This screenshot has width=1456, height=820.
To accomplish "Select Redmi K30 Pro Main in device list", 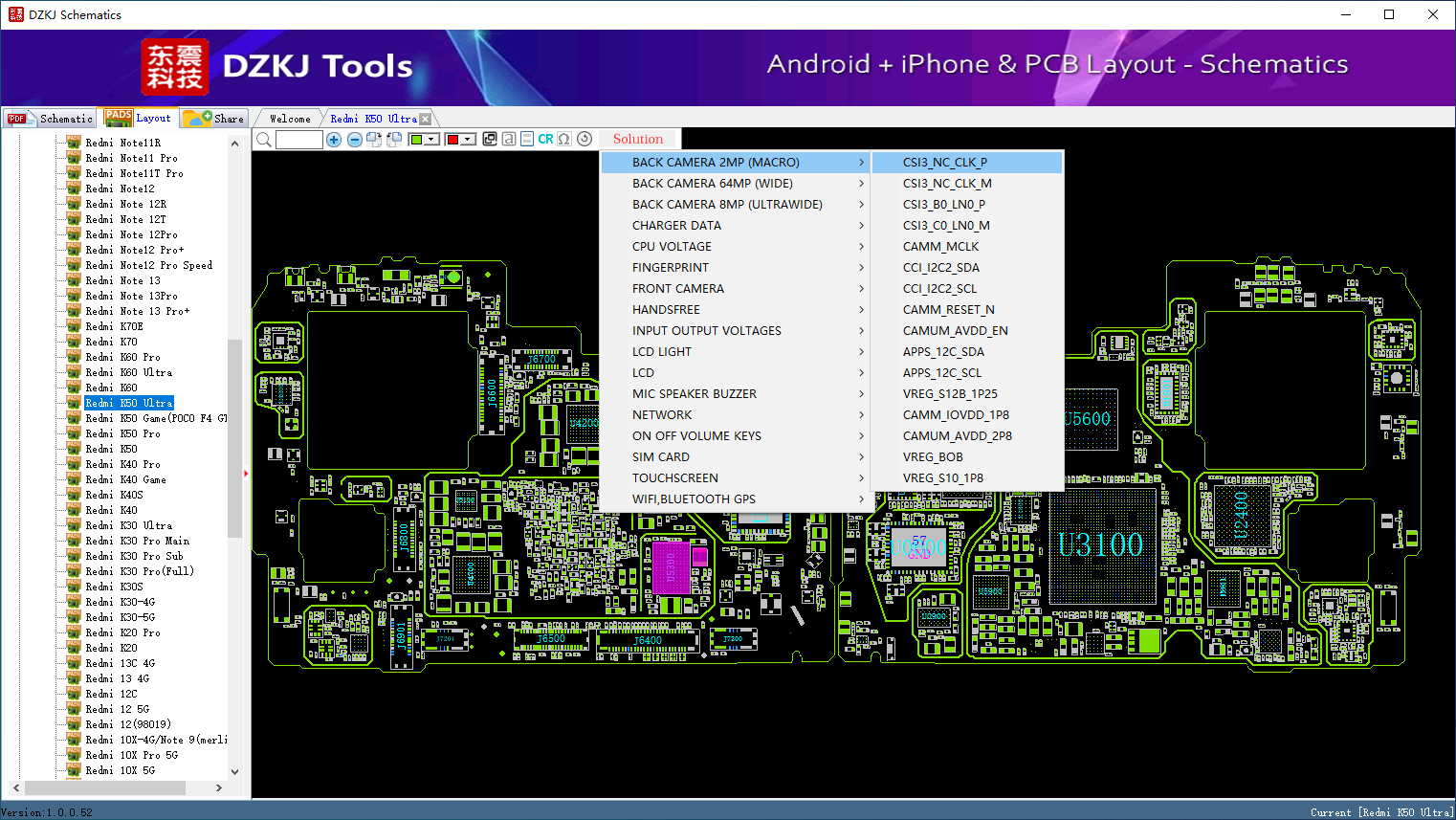I will pyautogui.click(x=138, y=541).
